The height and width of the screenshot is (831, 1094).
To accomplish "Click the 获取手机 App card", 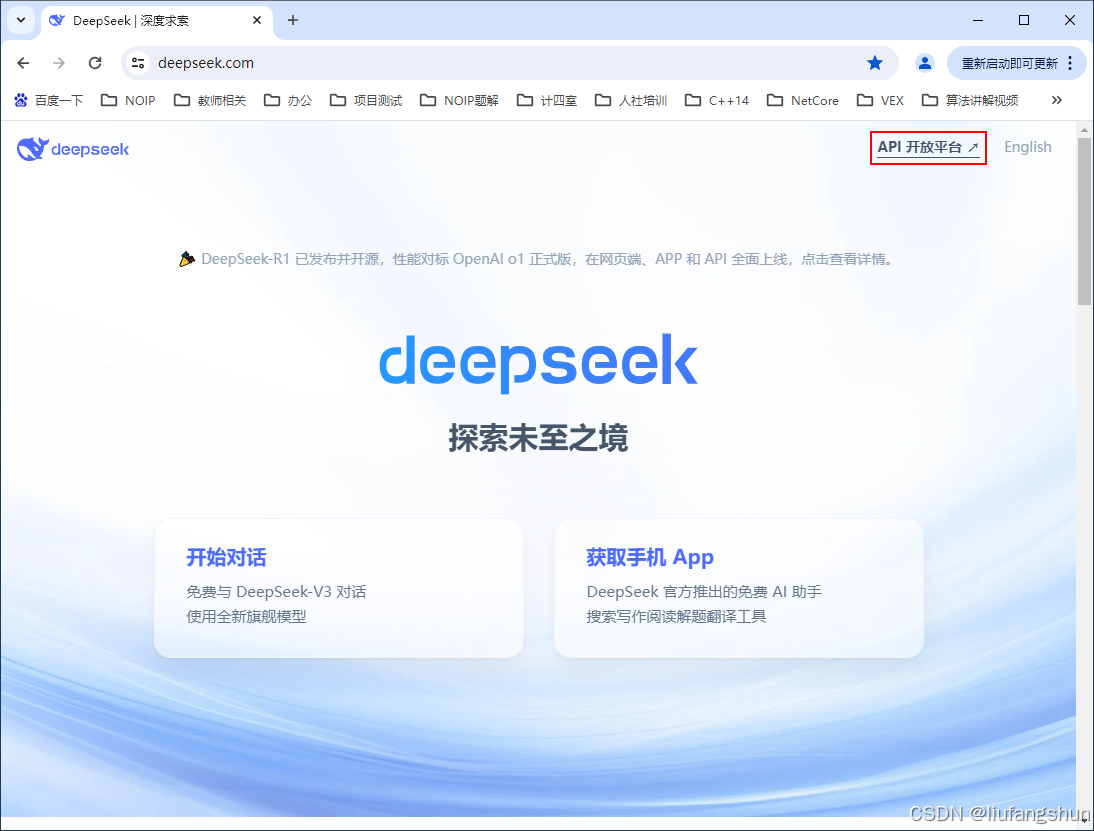I will tap(739, 588).
